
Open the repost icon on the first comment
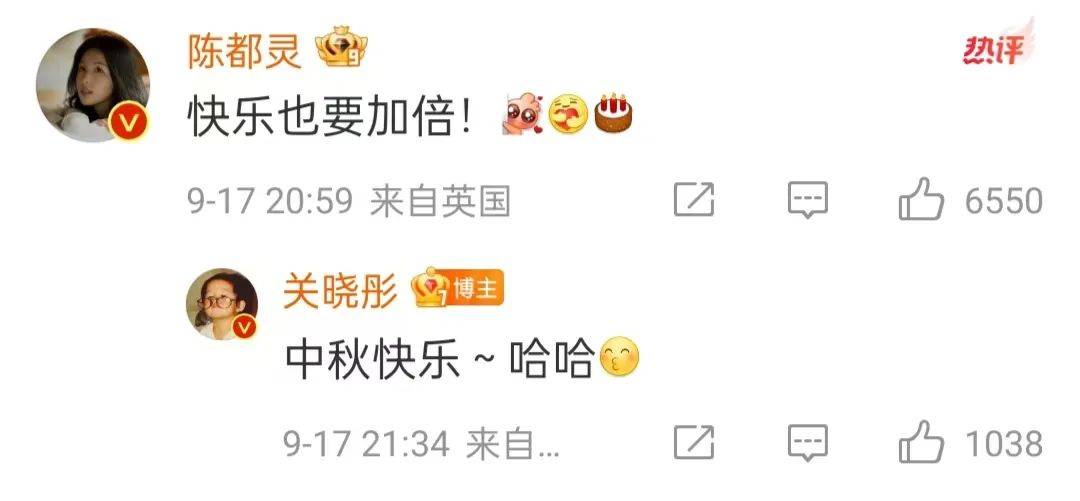[x=694, y=201]
